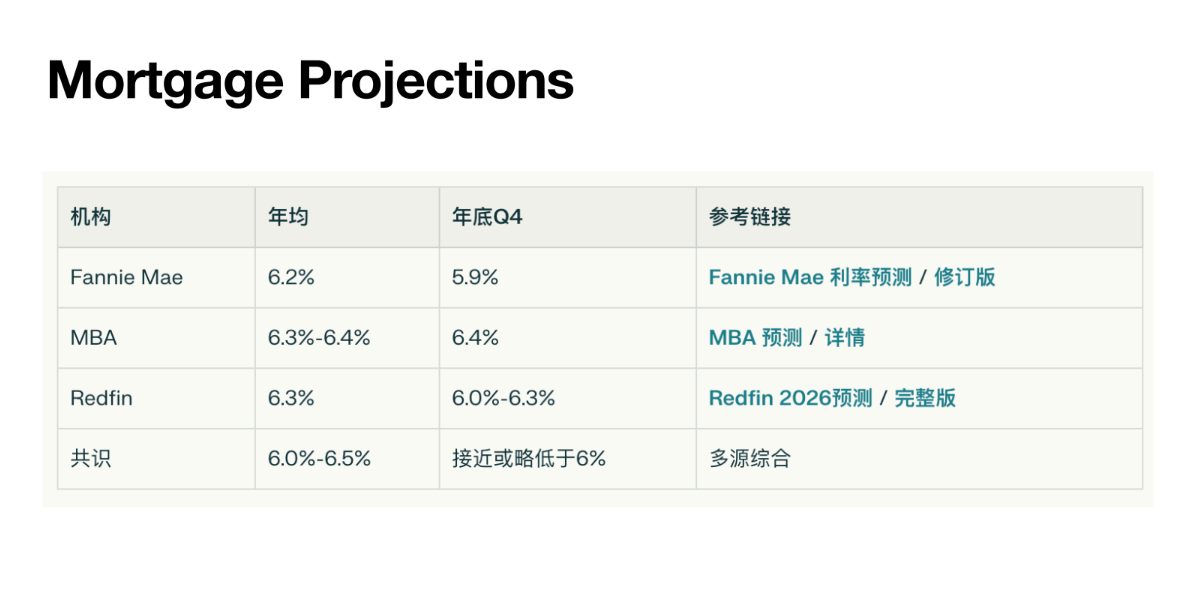Select the 5.9% Q4 value cell
Viewport: 1195px width, 598px height.
568,277
